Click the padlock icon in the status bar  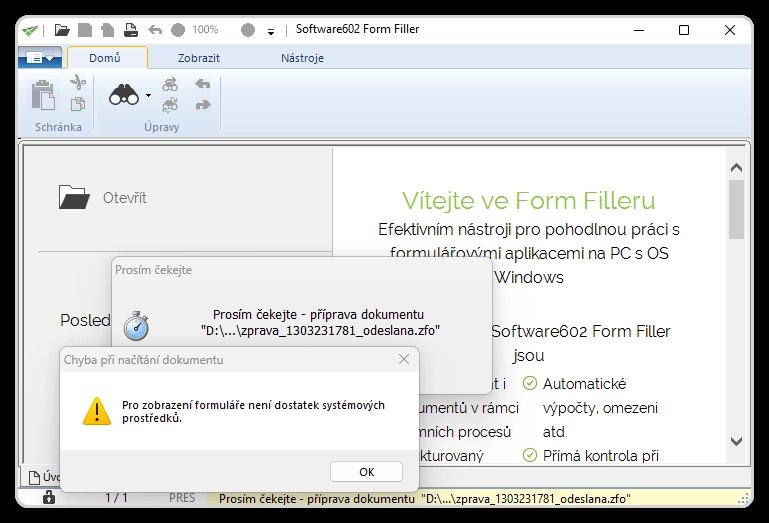[x=49, y=497]
